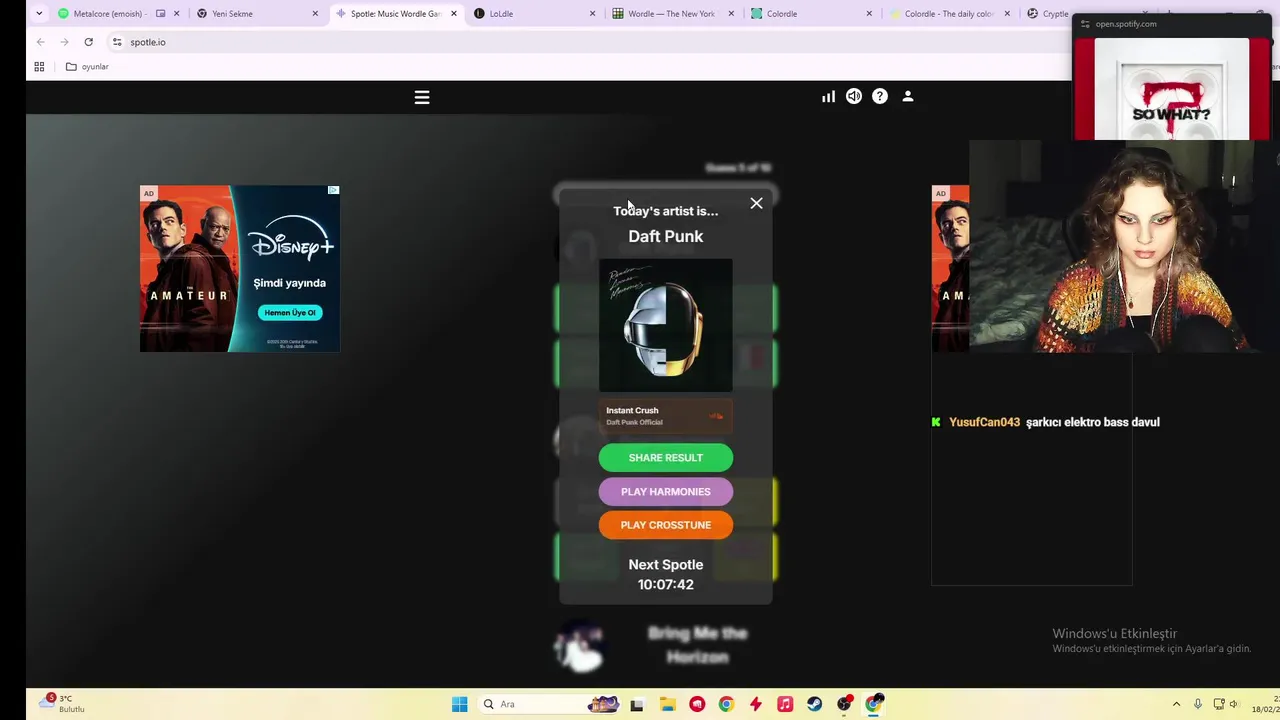Click the browser back arrow
The width and height of the screenshot is (1280, 720).
pos(40,42)
